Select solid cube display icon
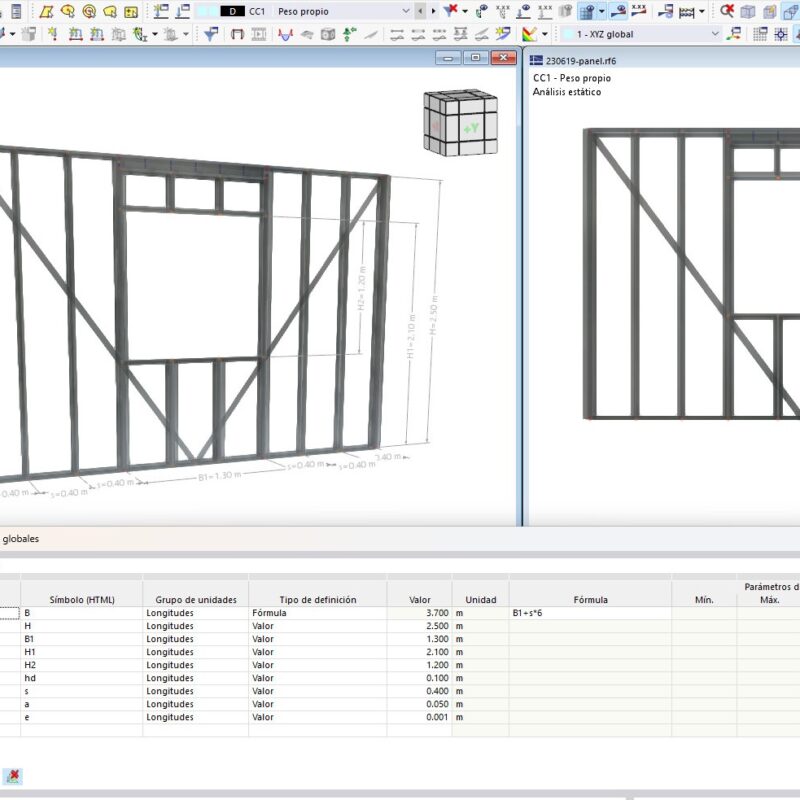 (769, 11)
